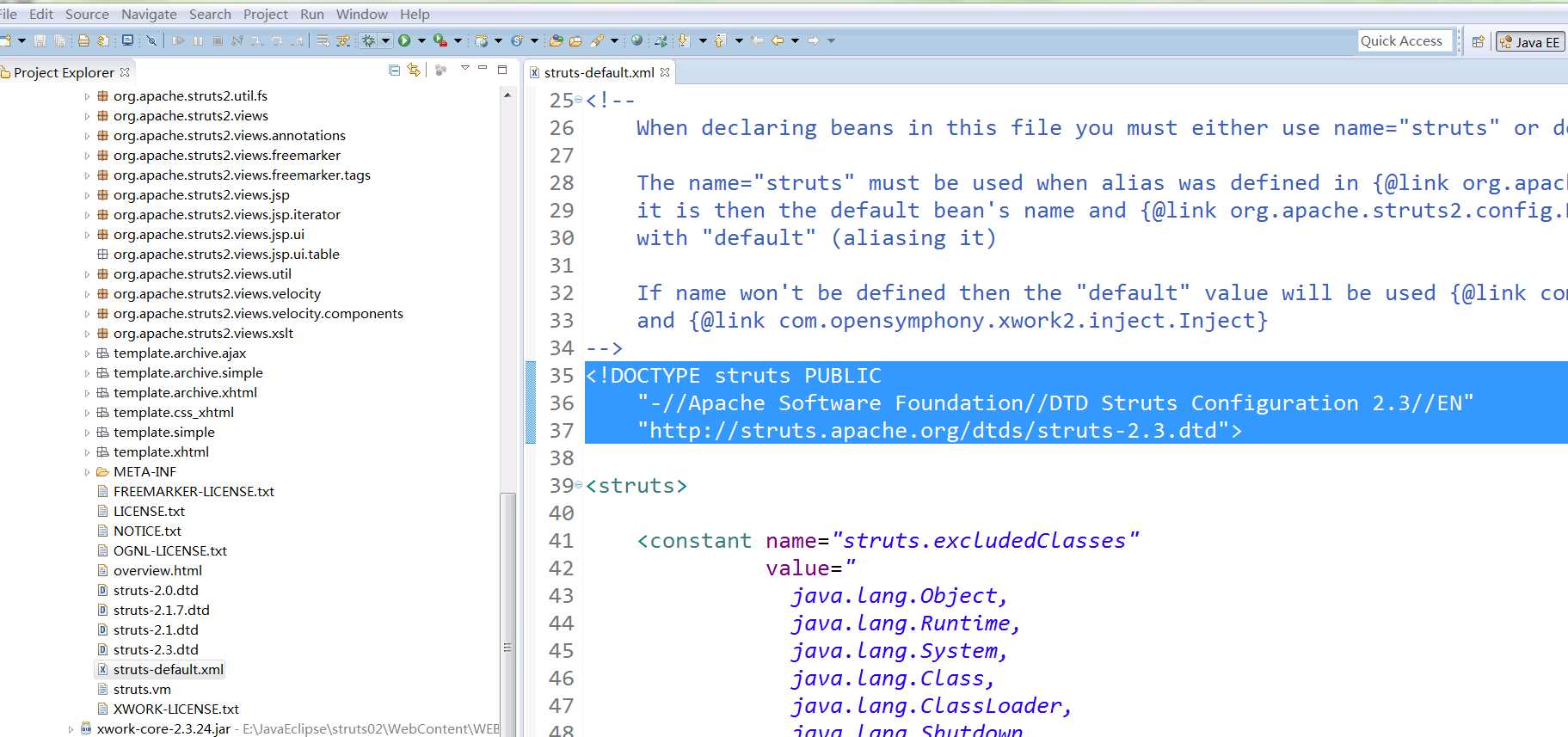Click the Project Explorer vertical scrollbar thumb
The height and width of the screenshot is (737, 1568).
pos(507,615)
